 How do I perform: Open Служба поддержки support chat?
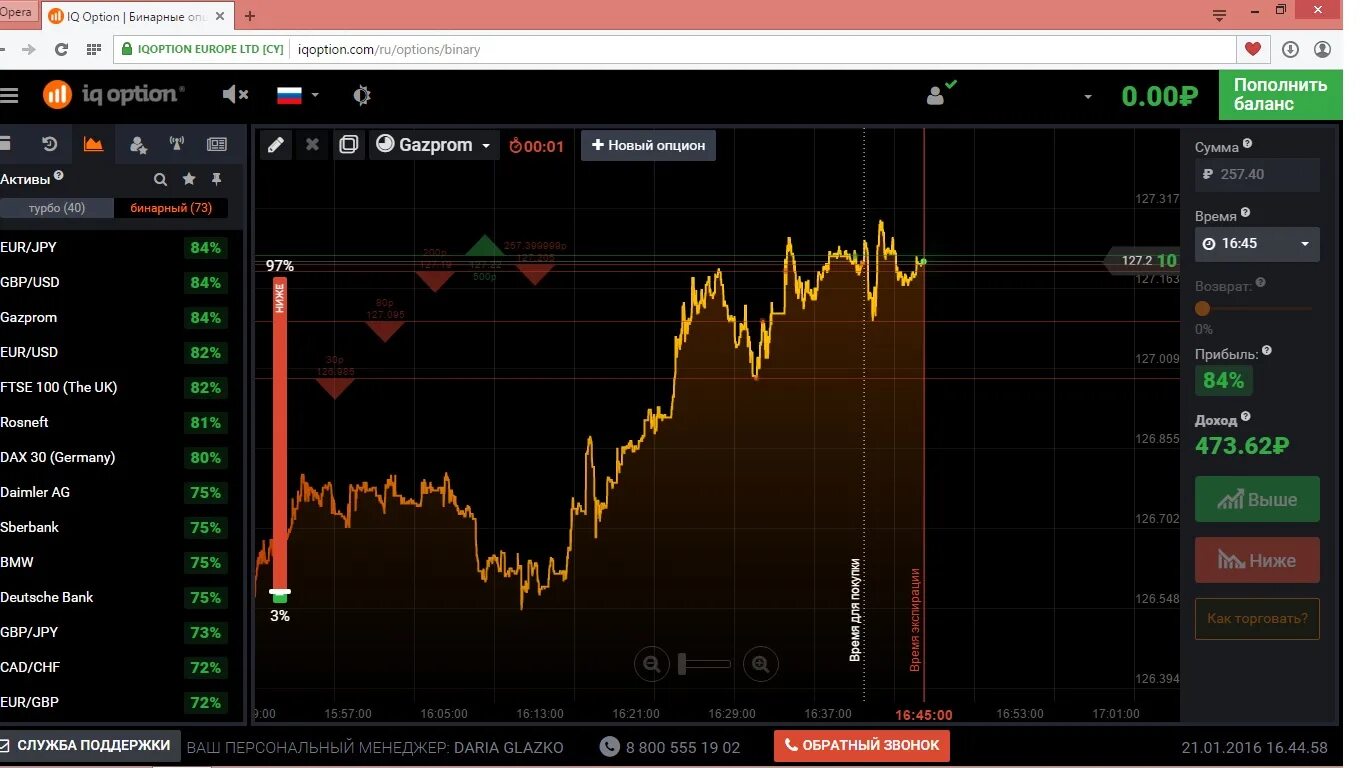(x=90, y=746)
